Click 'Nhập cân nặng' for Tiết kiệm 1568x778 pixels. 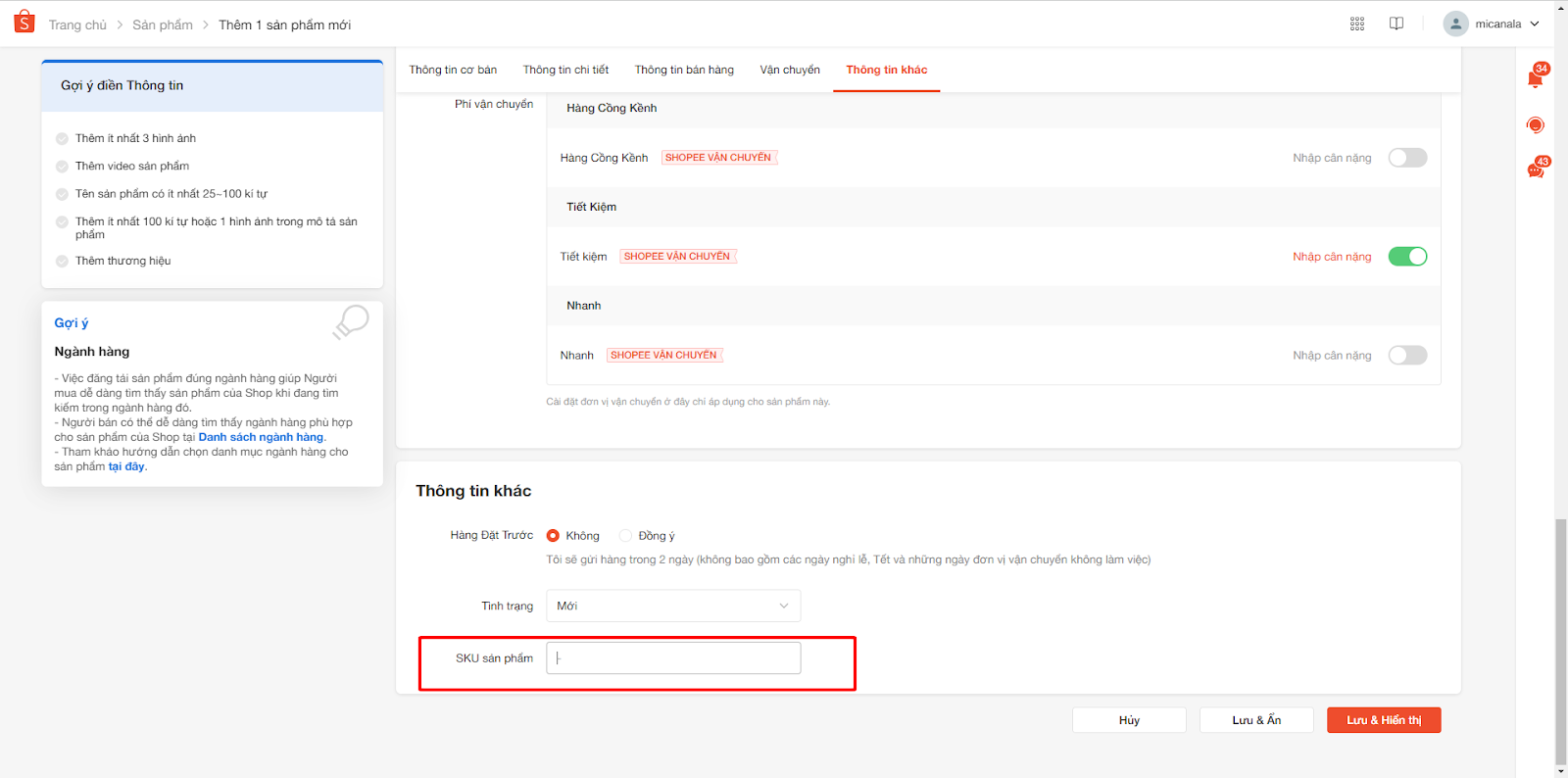1332,257
